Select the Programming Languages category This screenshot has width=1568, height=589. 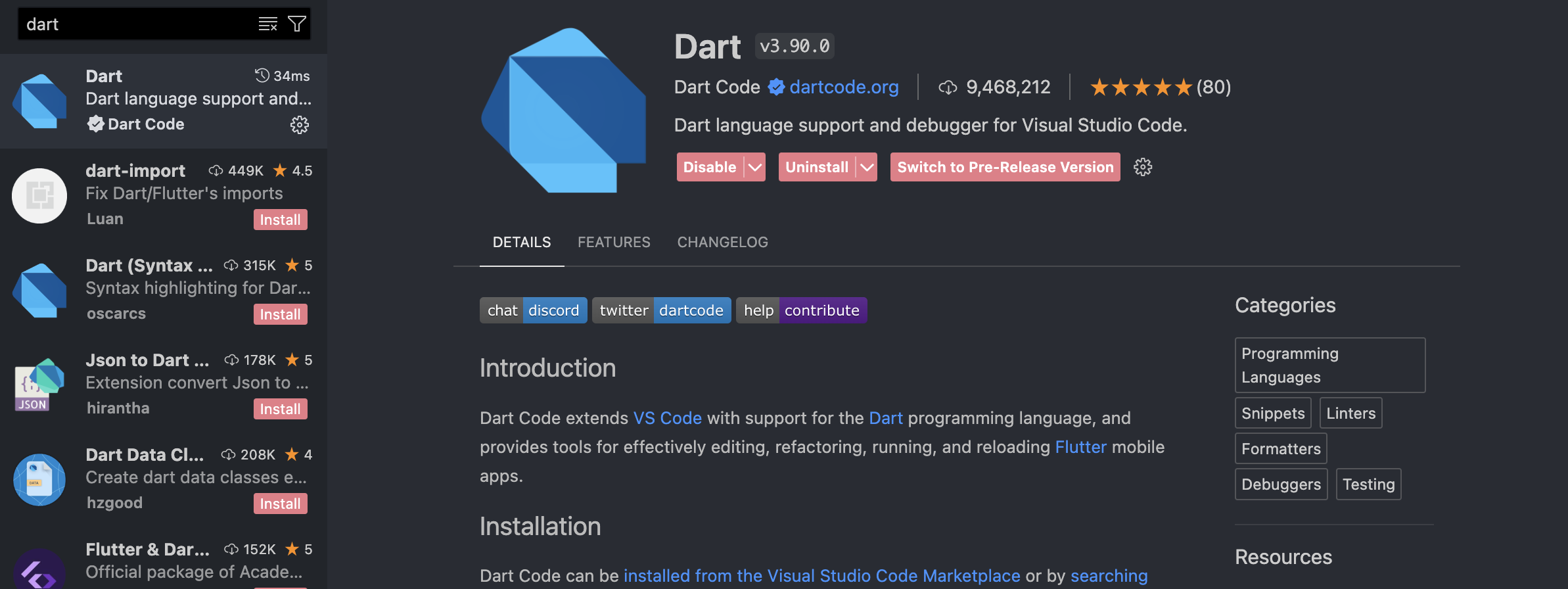click(x=1330, y=365)
